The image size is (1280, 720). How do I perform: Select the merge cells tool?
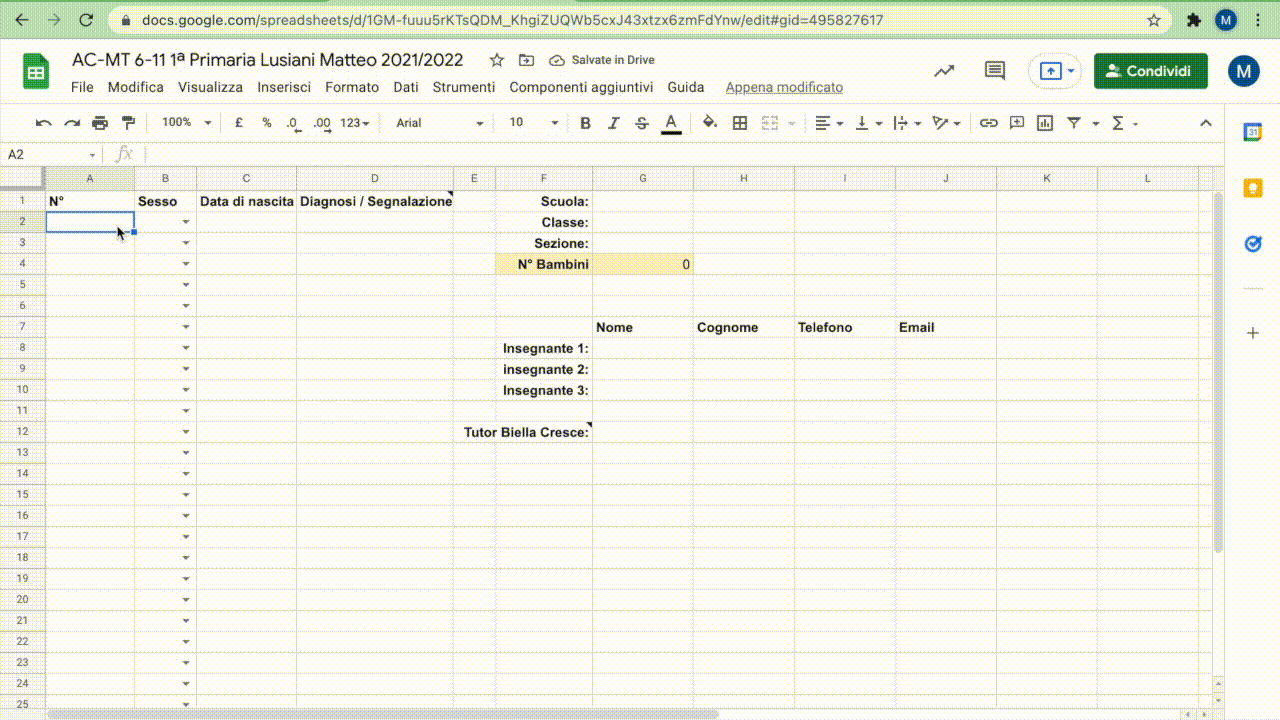[x=769, y=123]
